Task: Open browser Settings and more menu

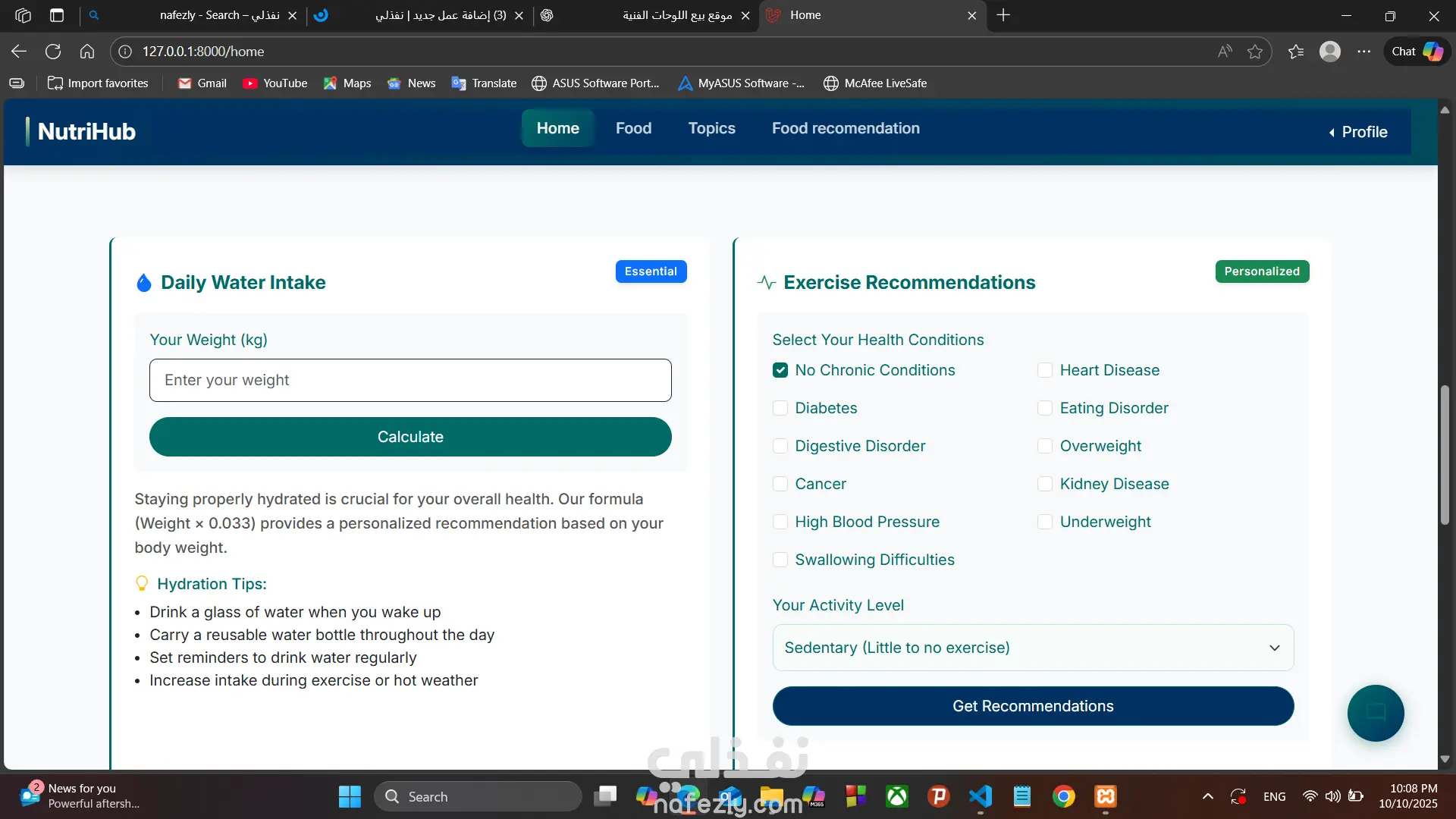Action: pos(1364,52)
